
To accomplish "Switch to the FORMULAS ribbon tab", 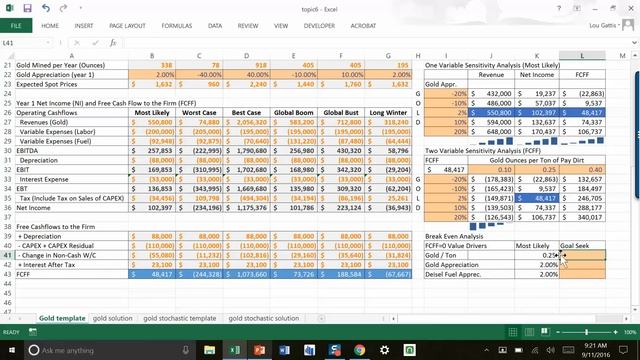I will coord(177,25).
